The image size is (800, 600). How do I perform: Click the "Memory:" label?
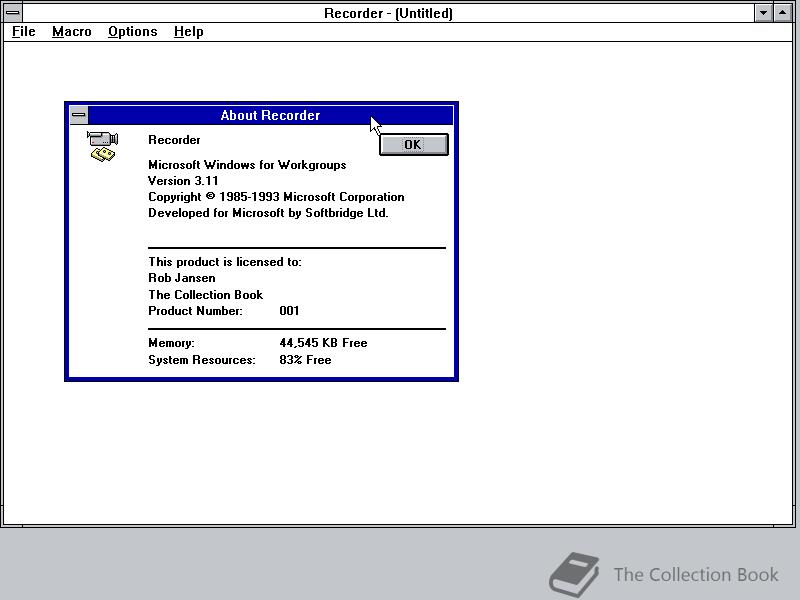pos(171,343)
